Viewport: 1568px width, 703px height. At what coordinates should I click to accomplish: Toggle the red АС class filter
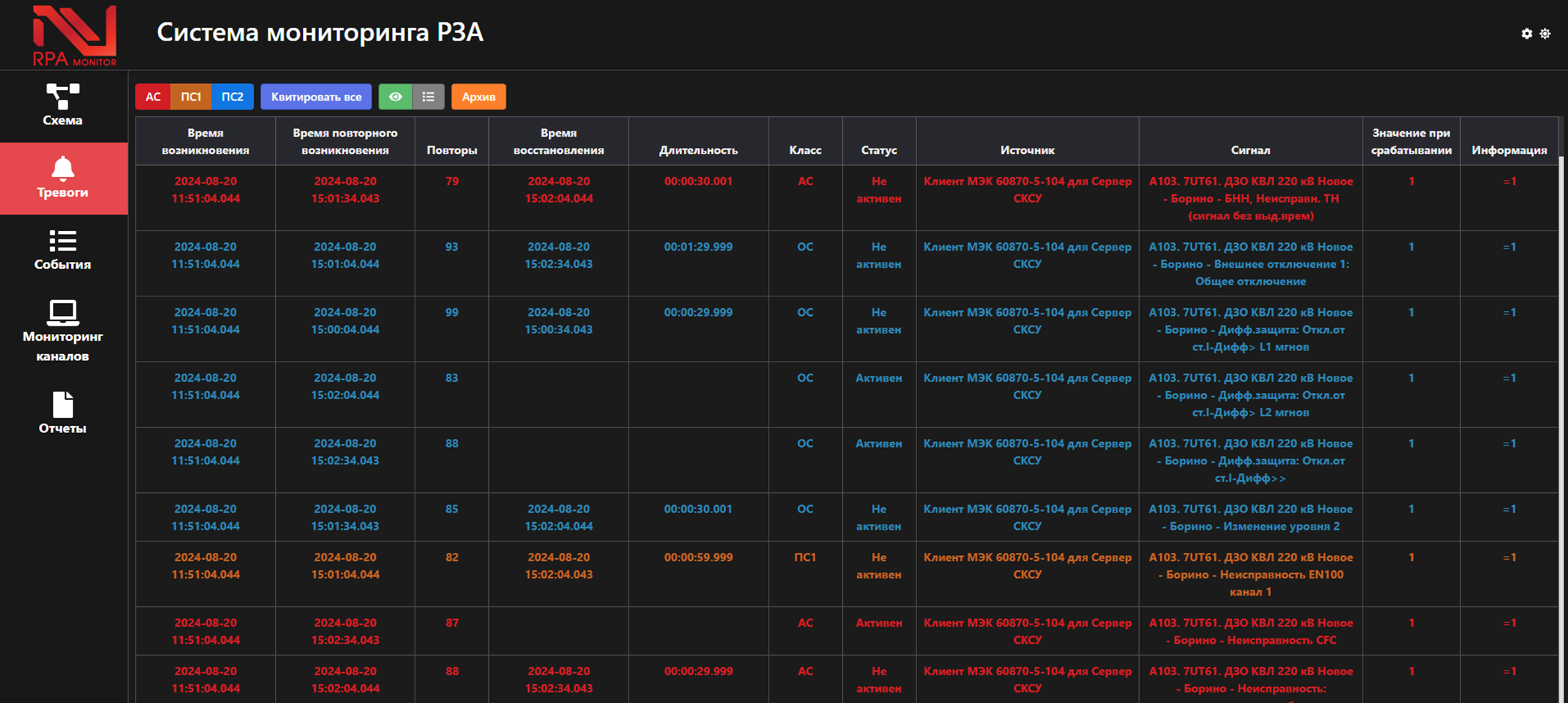153,97
